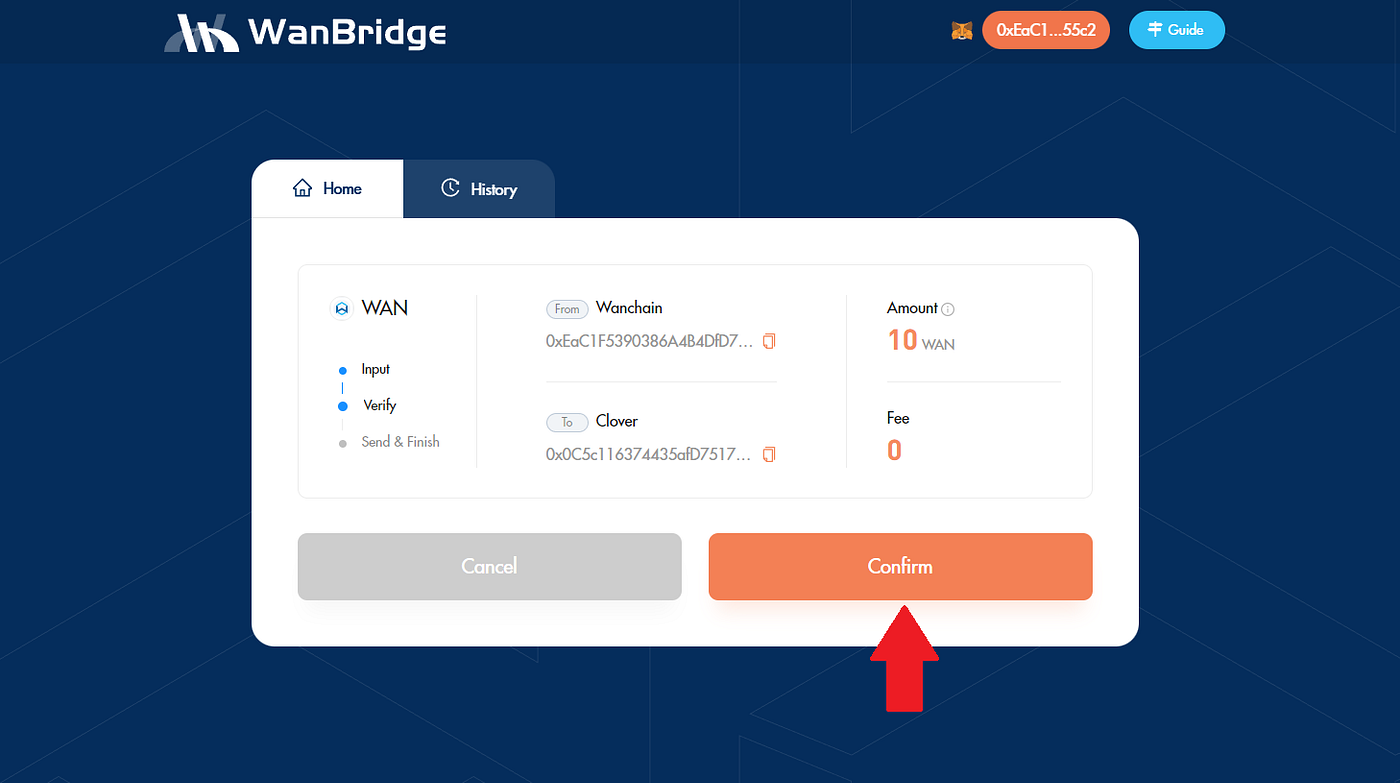
Task: Copy the Clover recipient address
Action: [x=769, y=454]
